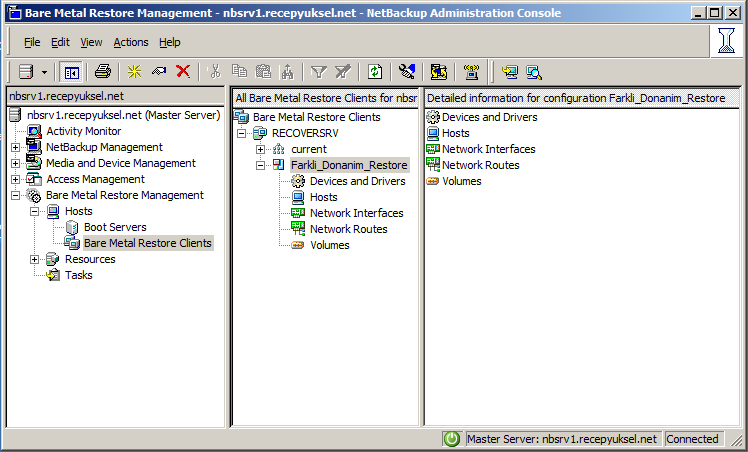Viewport: 748px width, 452px height.
Task: Expand the NetBackup Management node
Action: (x=15, y=147)
